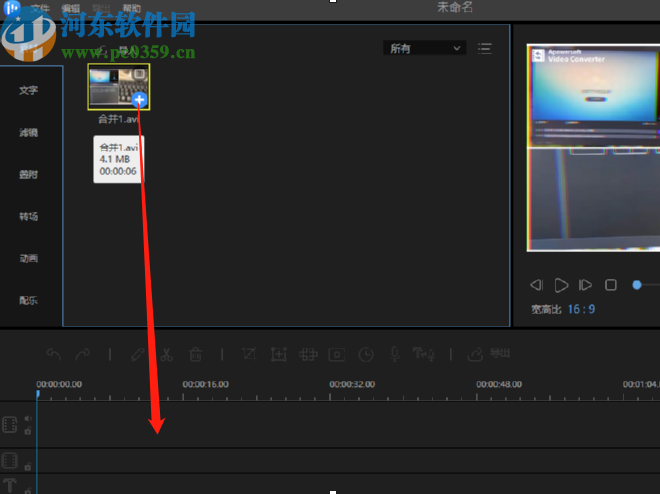Click the play button under preview
Image resolution: width=660 pixels, height=494 pixels.
click(561, 285)
